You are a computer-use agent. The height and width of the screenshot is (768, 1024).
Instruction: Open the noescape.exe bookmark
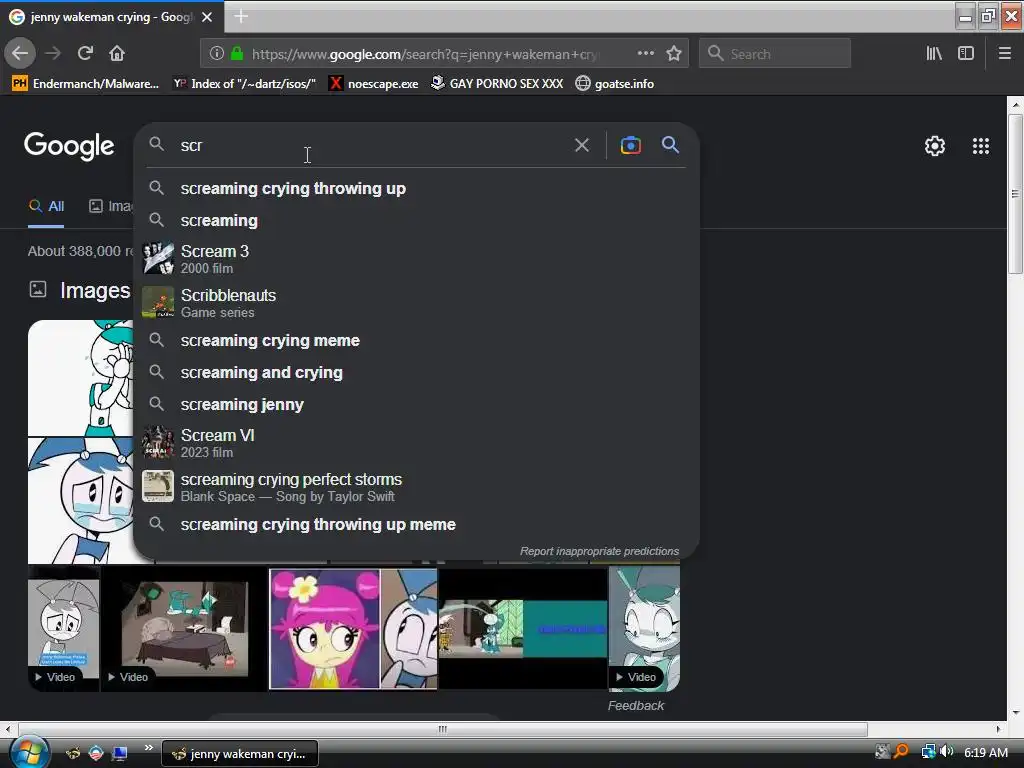point(374,84)
